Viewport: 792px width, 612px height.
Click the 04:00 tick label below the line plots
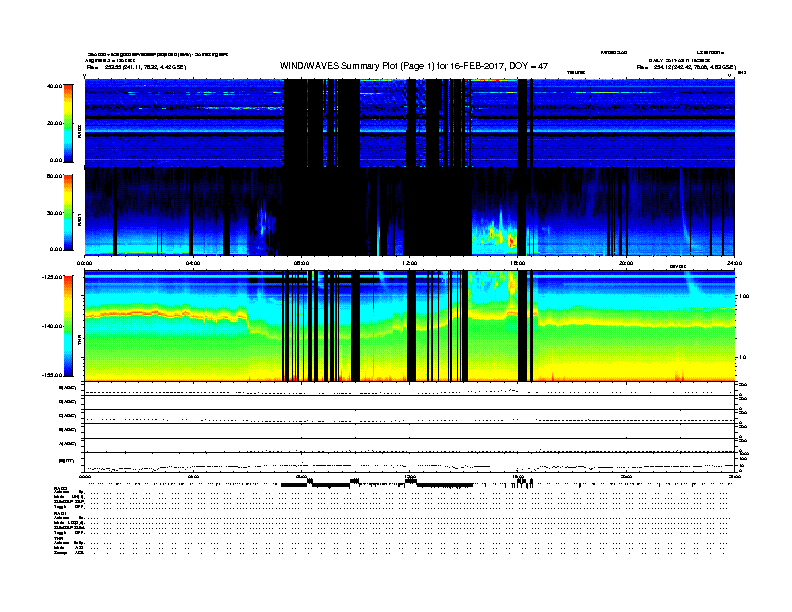tap(193, 476)
